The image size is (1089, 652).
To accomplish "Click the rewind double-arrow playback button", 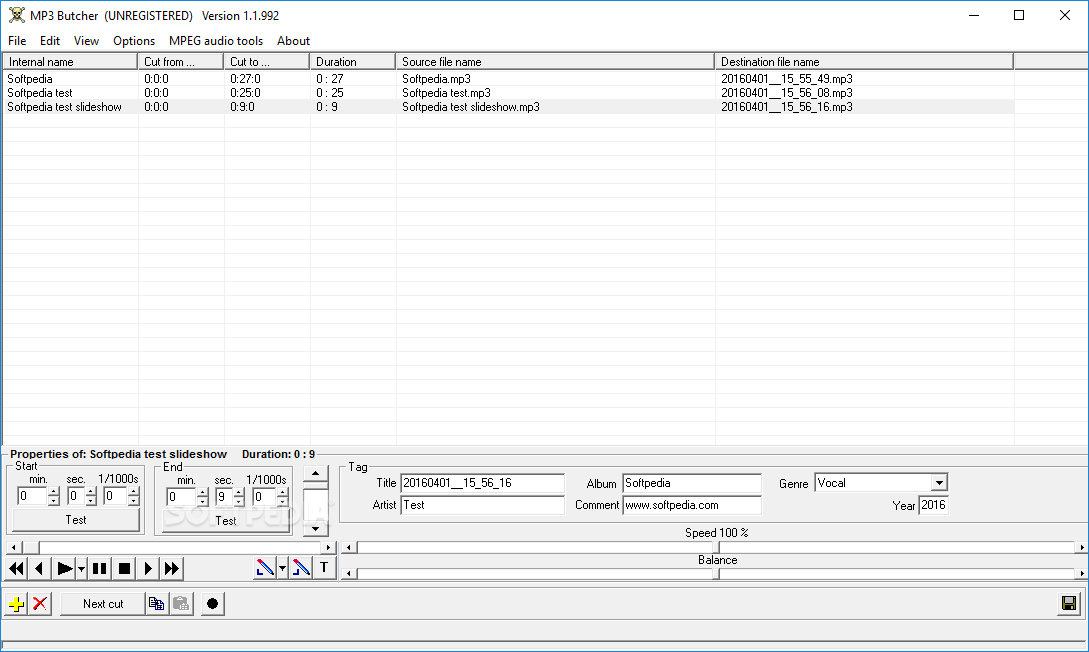I will (16, 569).
